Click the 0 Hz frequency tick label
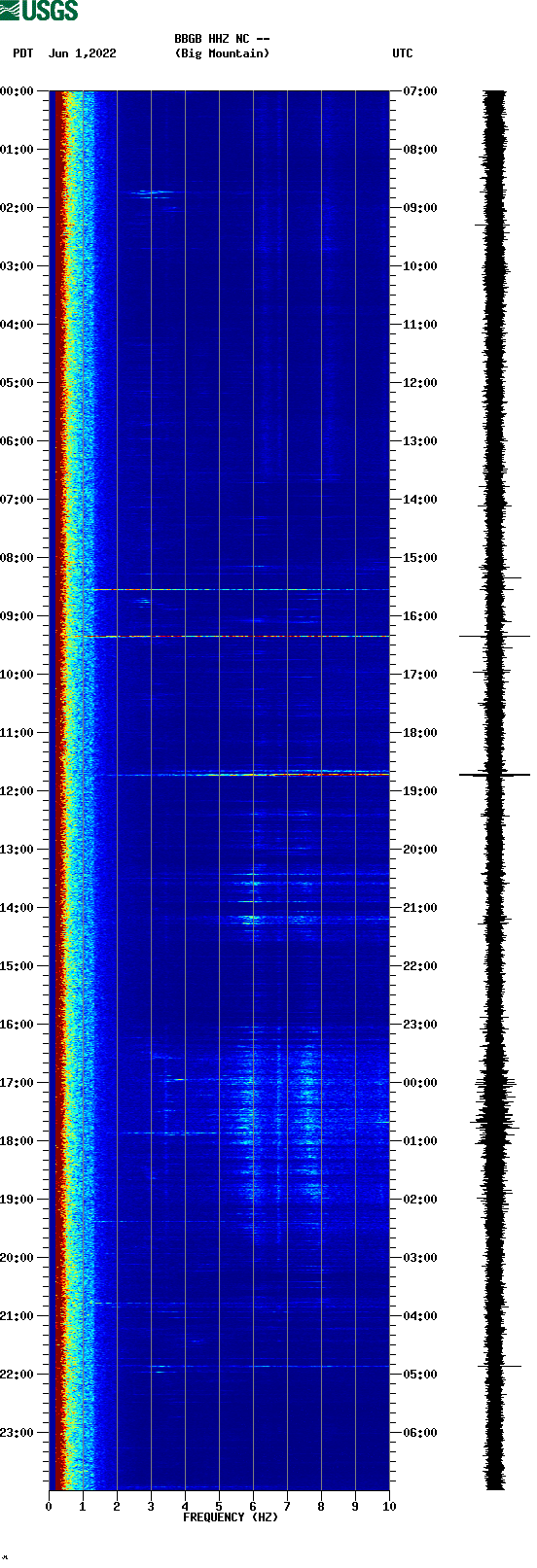 click(x=49, y=1507)
